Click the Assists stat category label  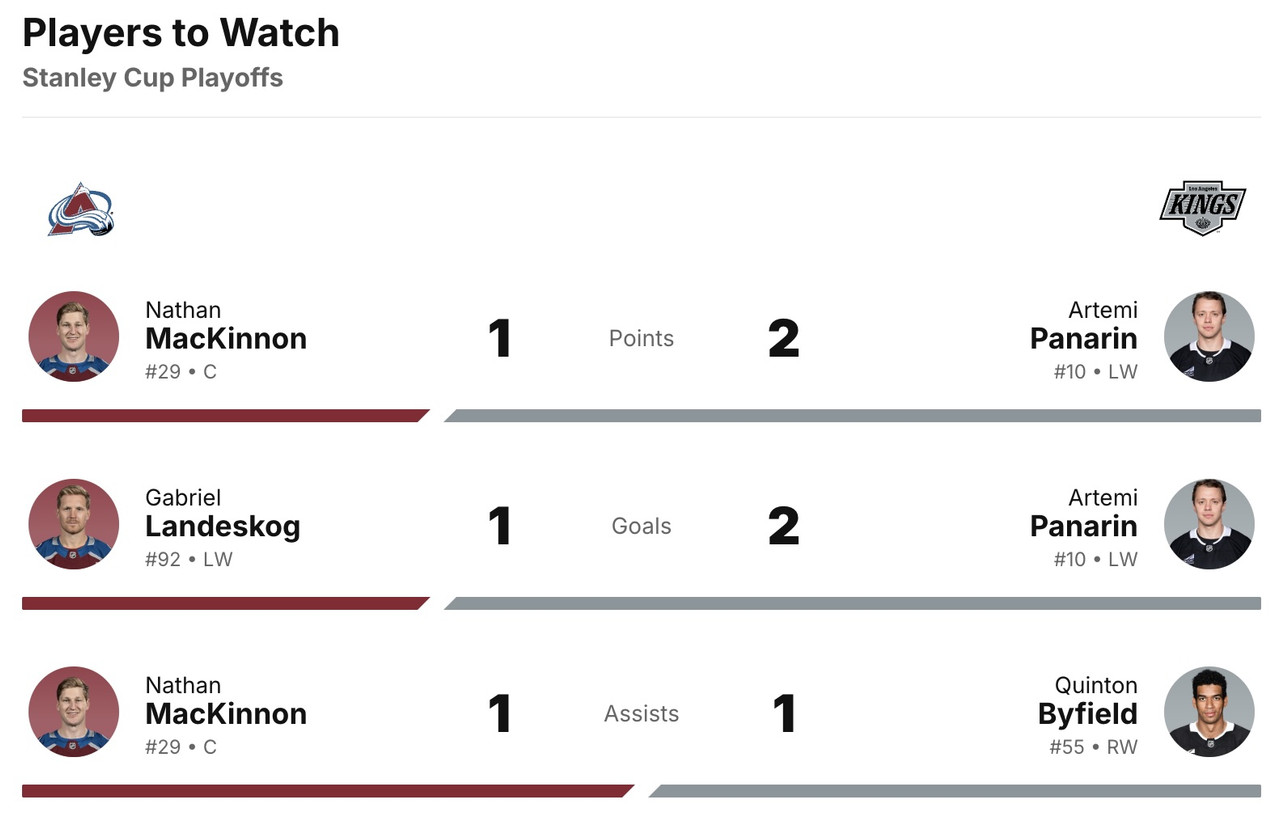[641, 714]
